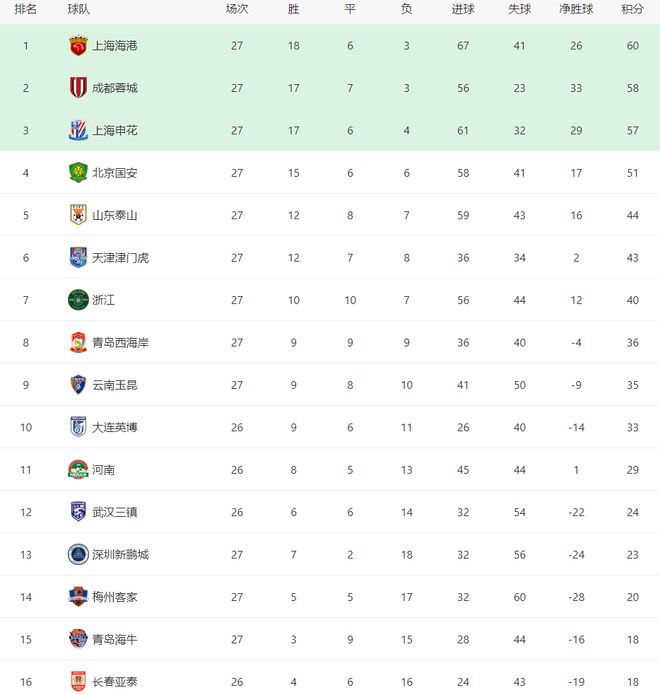
Task: Click the Shenzhen Peng City (深圳新鹏城) badge
Action: coord(78,555)
